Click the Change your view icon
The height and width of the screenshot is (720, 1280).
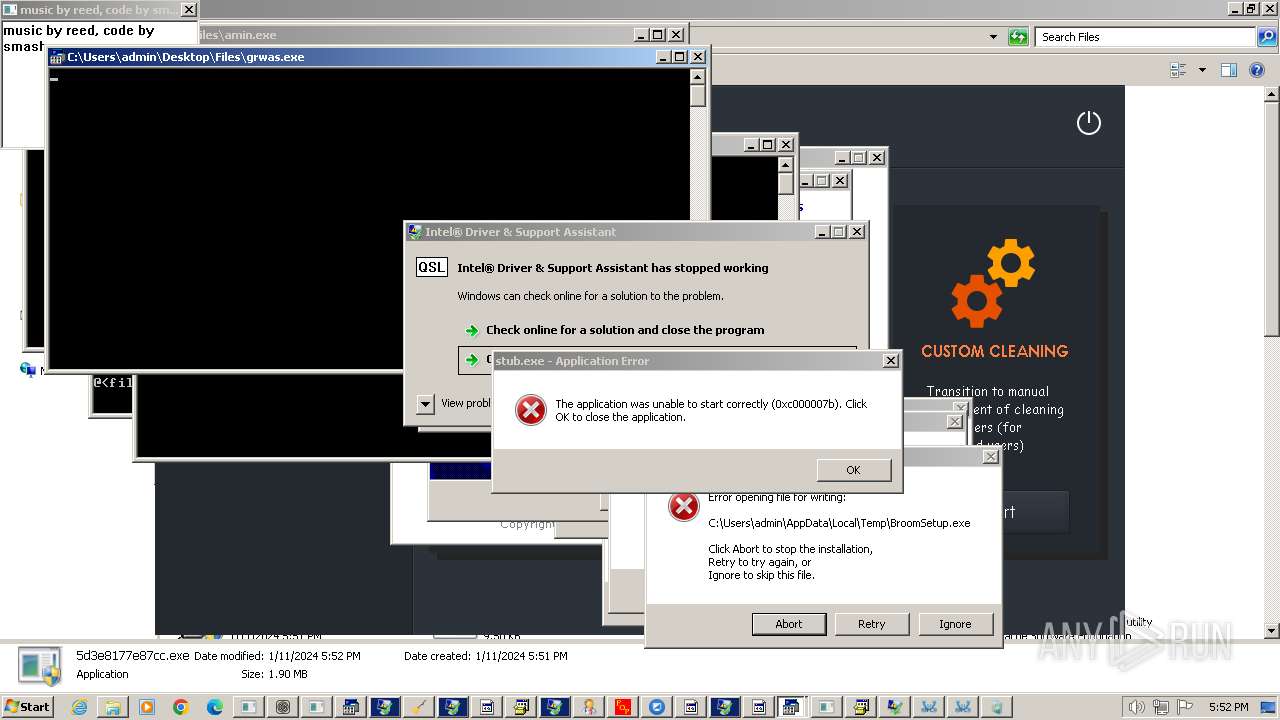click(1178, 70)
